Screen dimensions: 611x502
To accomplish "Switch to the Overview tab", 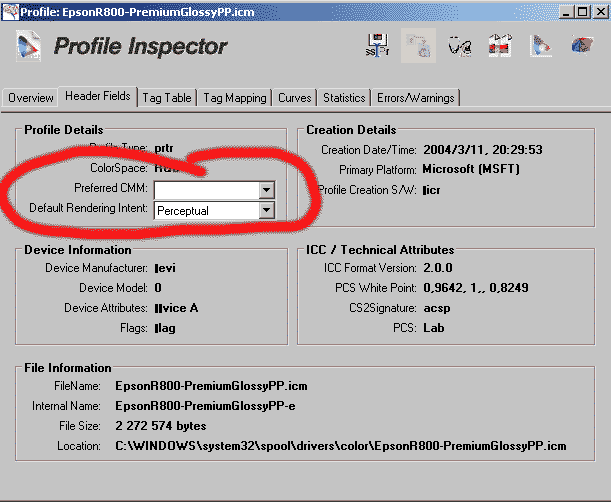I will 30,97.
